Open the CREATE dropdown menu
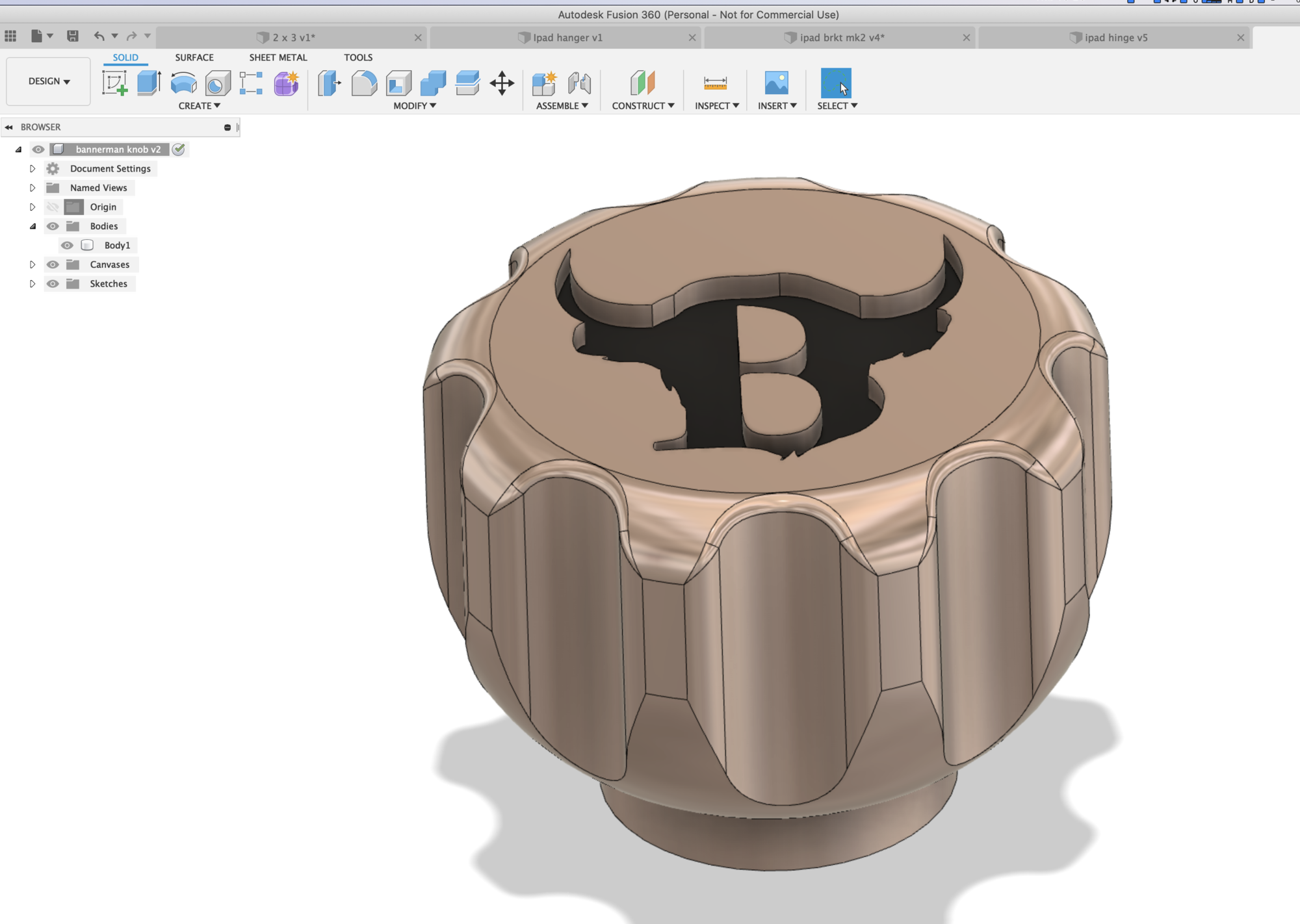Screen dimensions: 1300x924 coord(200,105)
